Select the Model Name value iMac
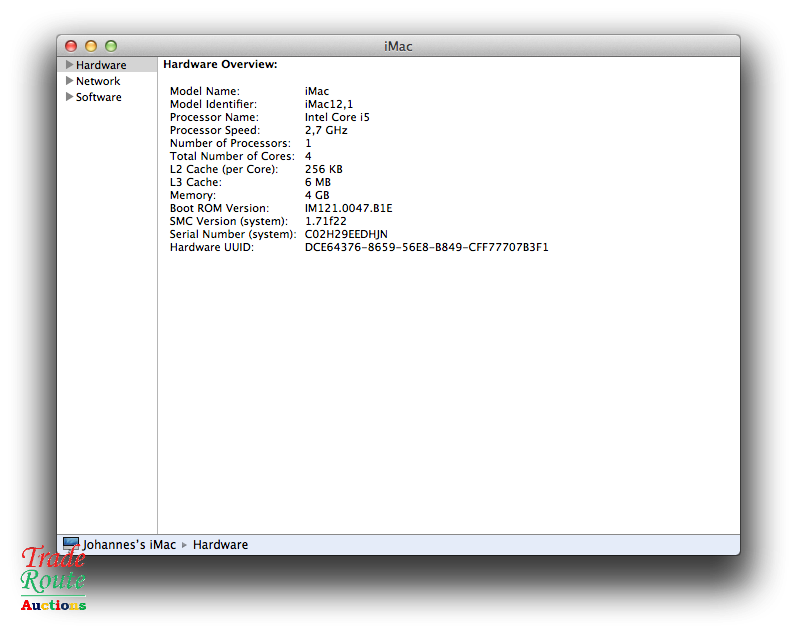This screenshot has height=634, width=797. [x=317, y=91]
